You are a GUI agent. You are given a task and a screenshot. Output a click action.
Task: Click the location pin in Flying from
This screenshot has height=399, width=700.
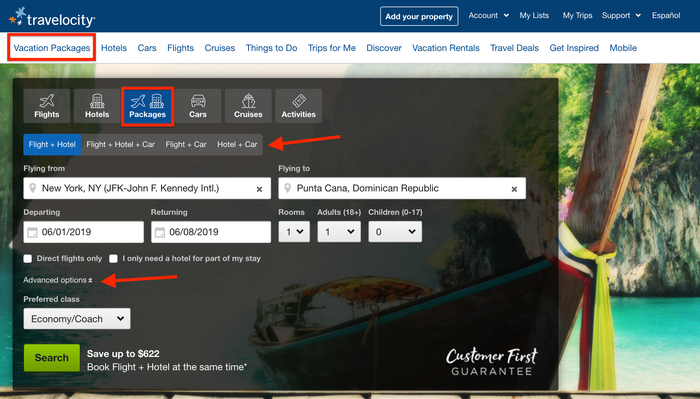pyautogui.click(x=33, y=188)
